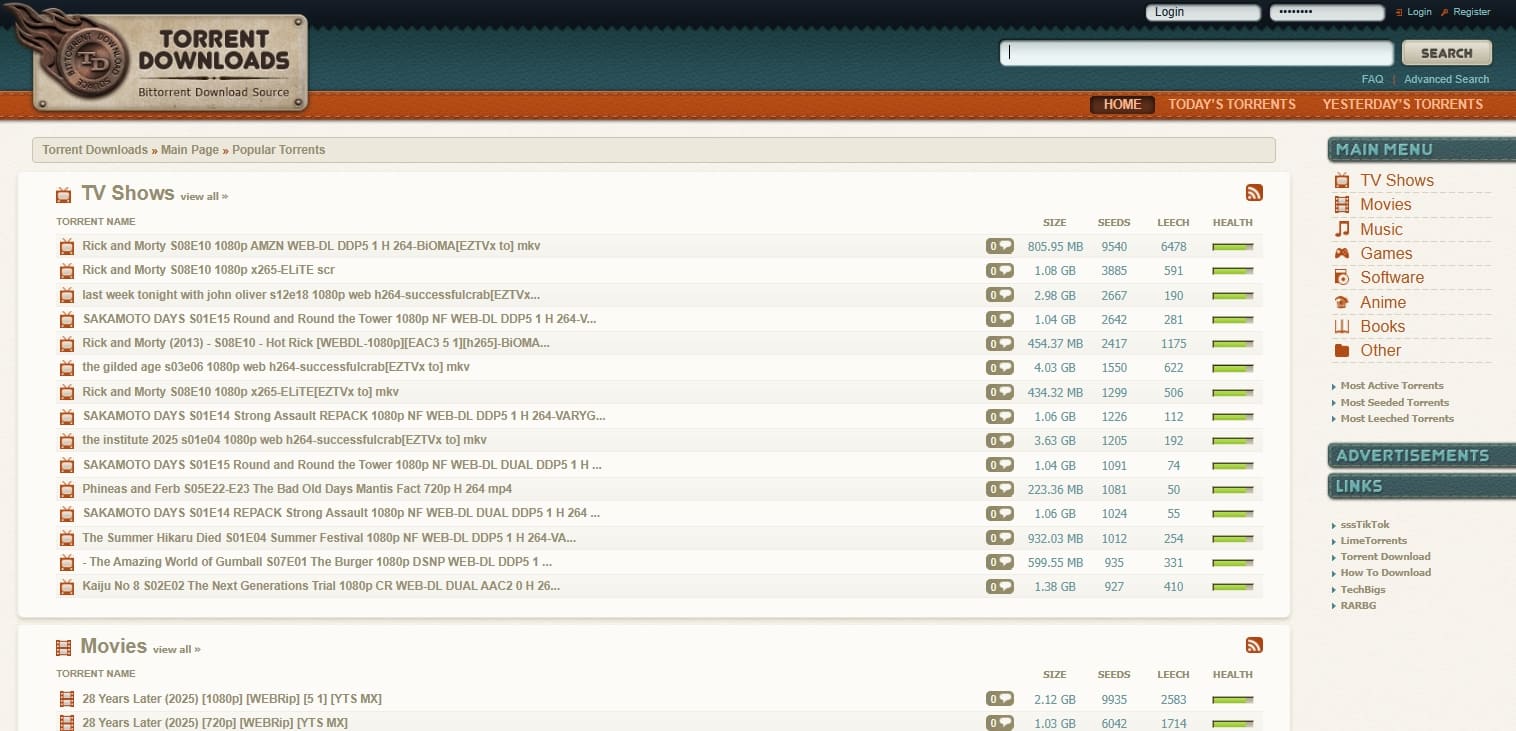Open the Movies RSS feed icon
Screen dimensions: 1516x731
pyautogui.click(x=1254, y=645)
